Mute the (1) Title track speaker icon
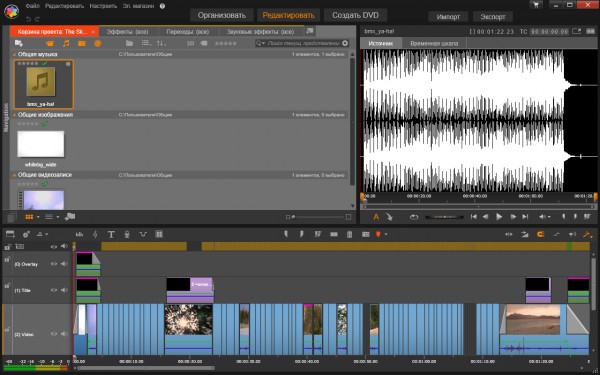 64,290
